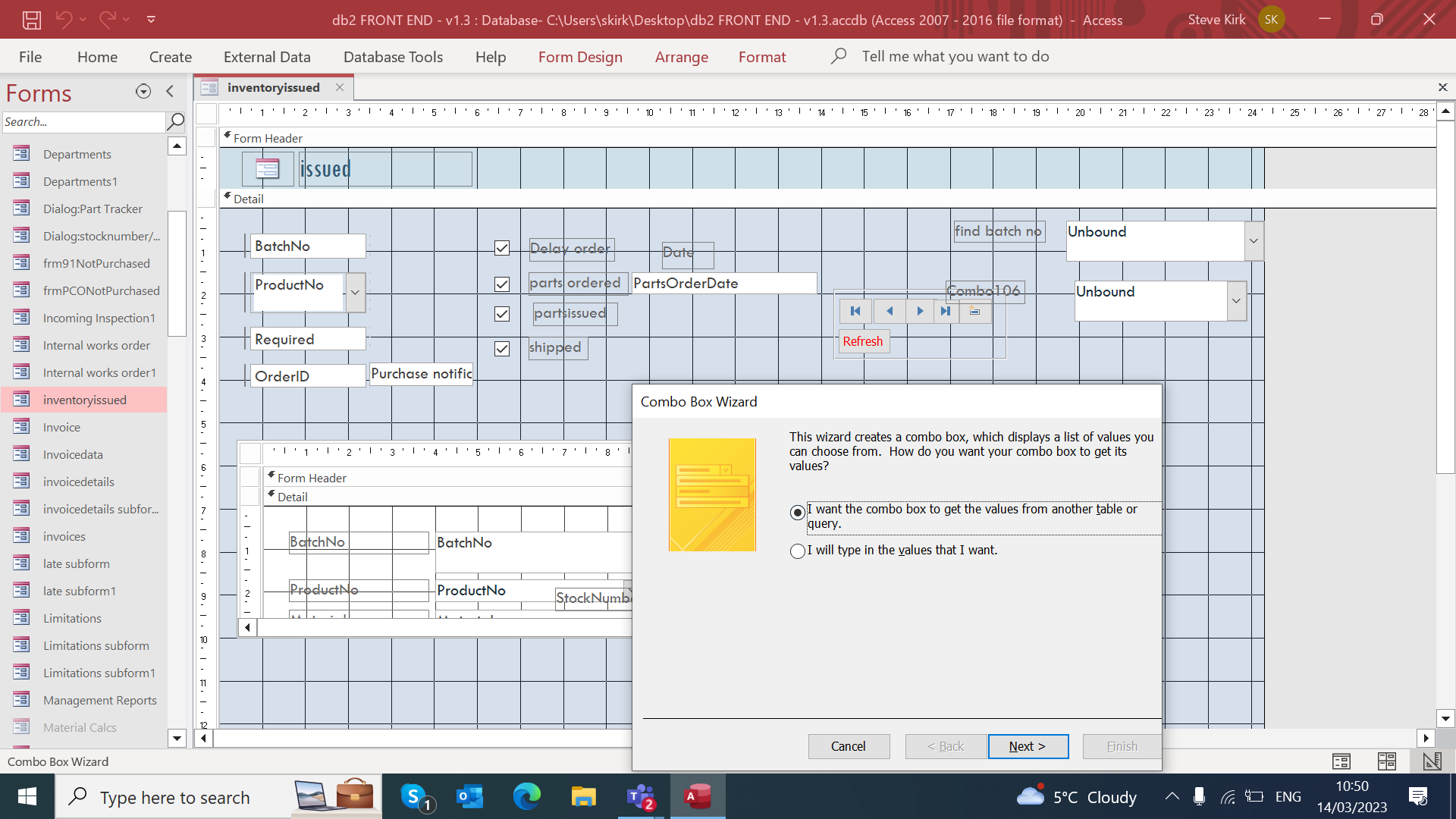This screenshot has height=819, width=1456.
Task: Click First Record navigation button
Action: point(855,311)
